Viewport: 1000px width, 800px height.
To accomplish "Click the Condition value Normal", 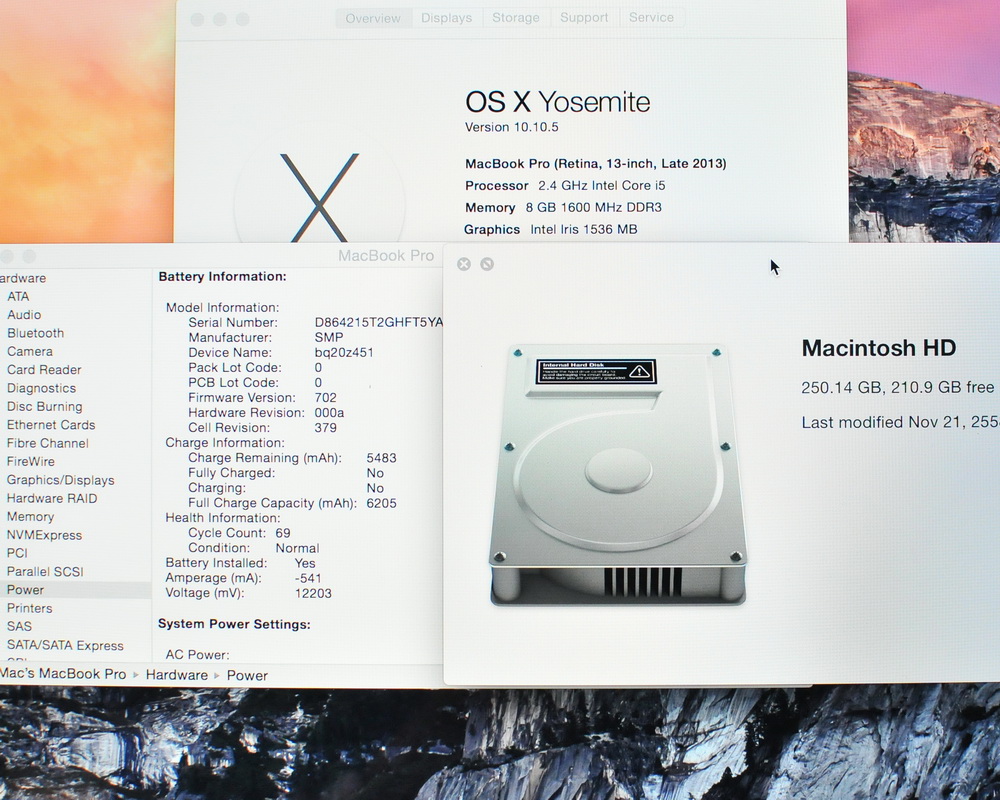I will coord(297,548).
